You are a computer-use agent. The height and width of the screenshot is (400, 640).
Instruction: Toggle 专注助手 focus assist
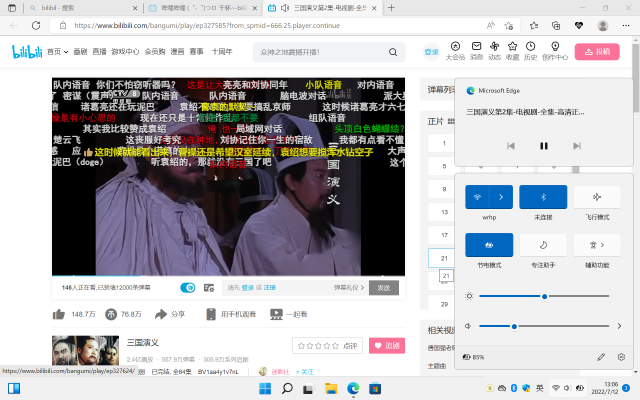click(x=543, y=245)
